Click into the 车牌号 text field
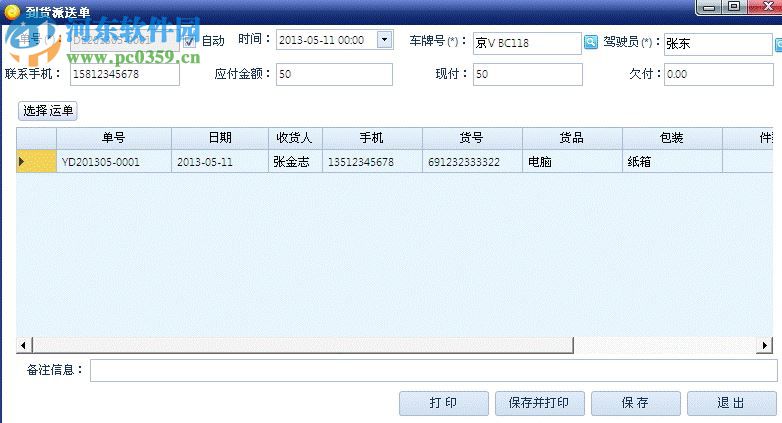The image size is (782, 423). (x=527, y=43)
